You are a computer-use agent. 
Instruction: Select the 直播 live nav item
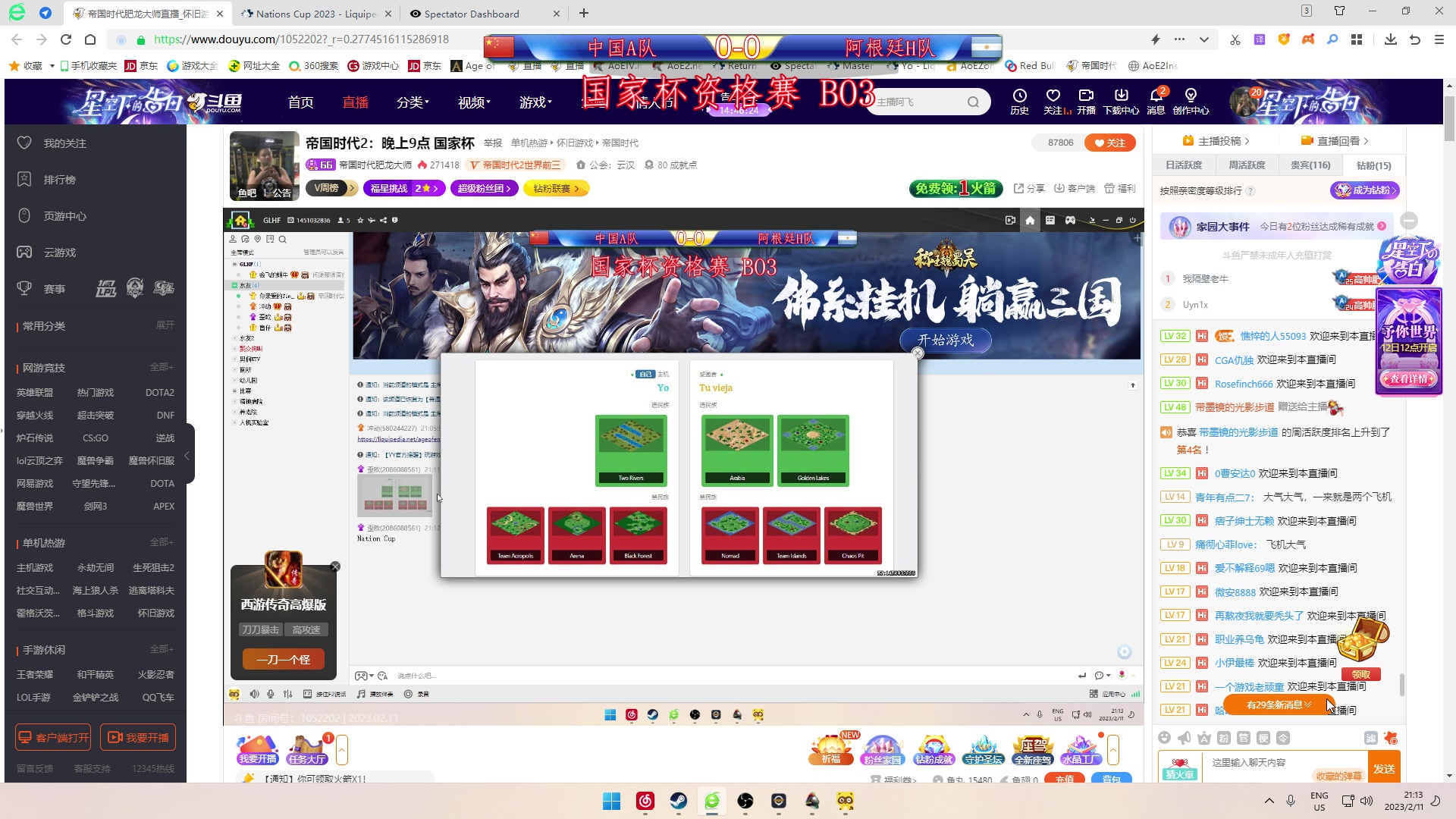coord(355,102)
